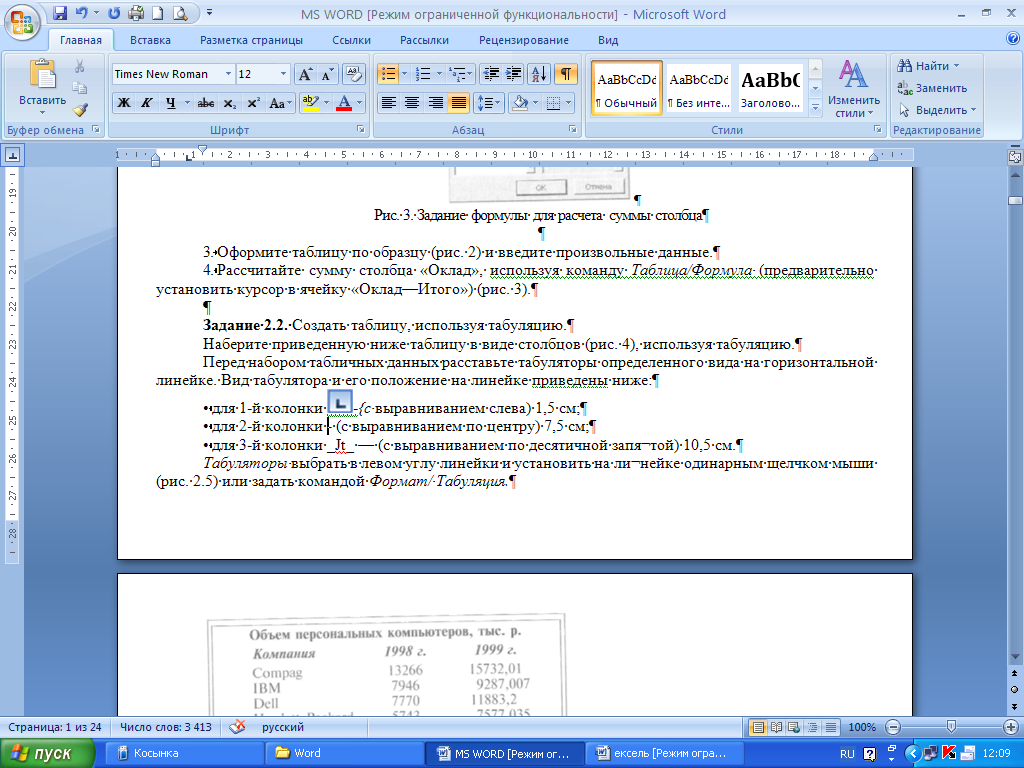Open the Вид tab
Screen dimensions: 1024x768
(x=608, y=40)
